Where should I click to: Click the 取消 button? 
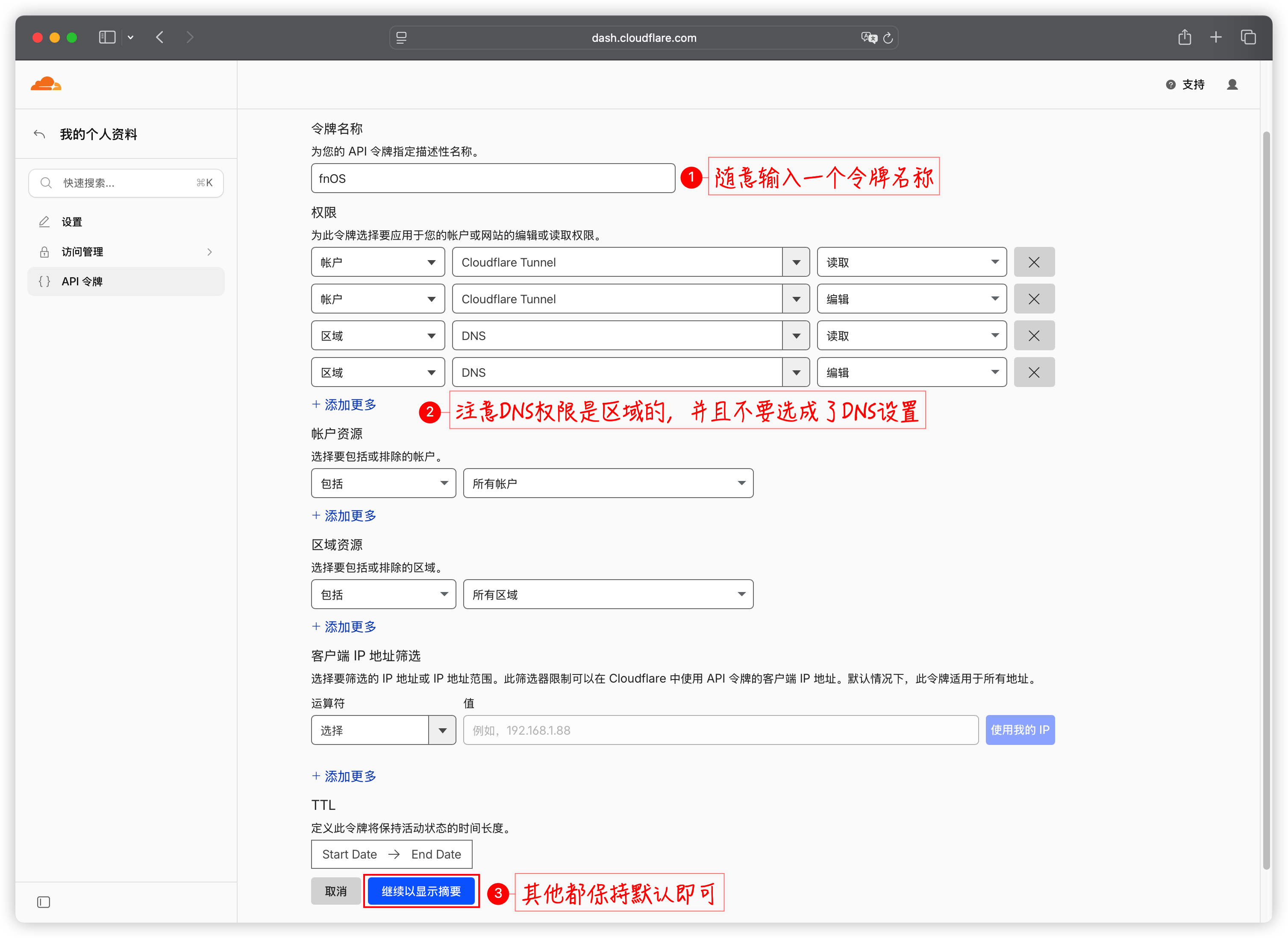click(x=335, y=891)
